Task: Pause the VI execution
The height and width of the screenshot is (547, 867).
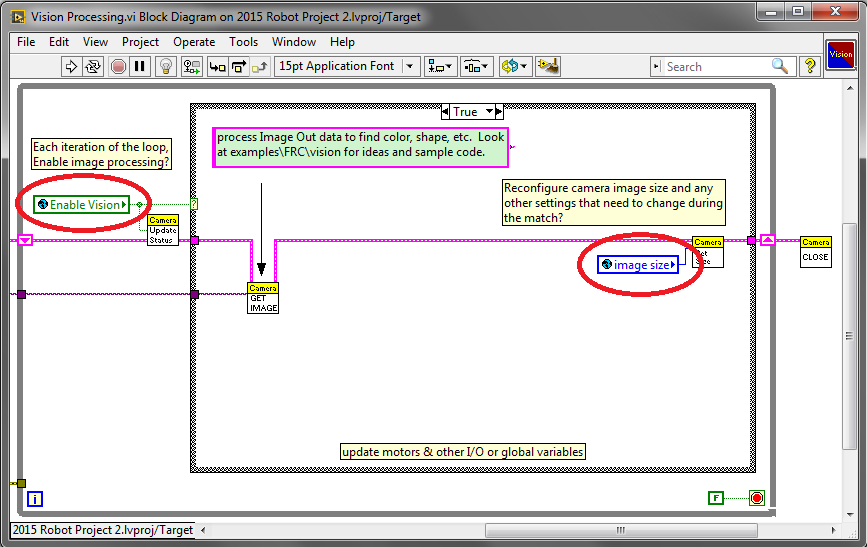Action: pyautogui.click(x=140, y=66)
